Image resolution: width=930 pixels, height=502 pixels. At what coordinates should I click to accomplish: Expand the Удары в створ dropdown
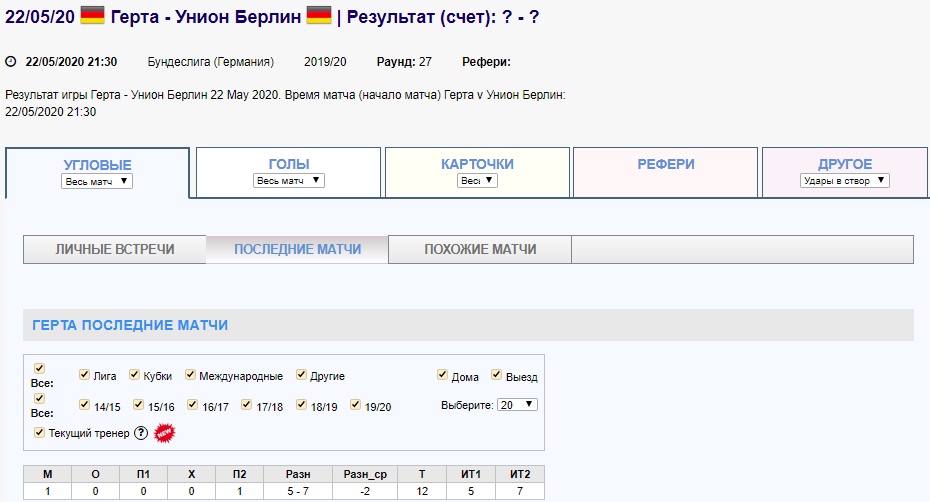[x=845, y=181]
